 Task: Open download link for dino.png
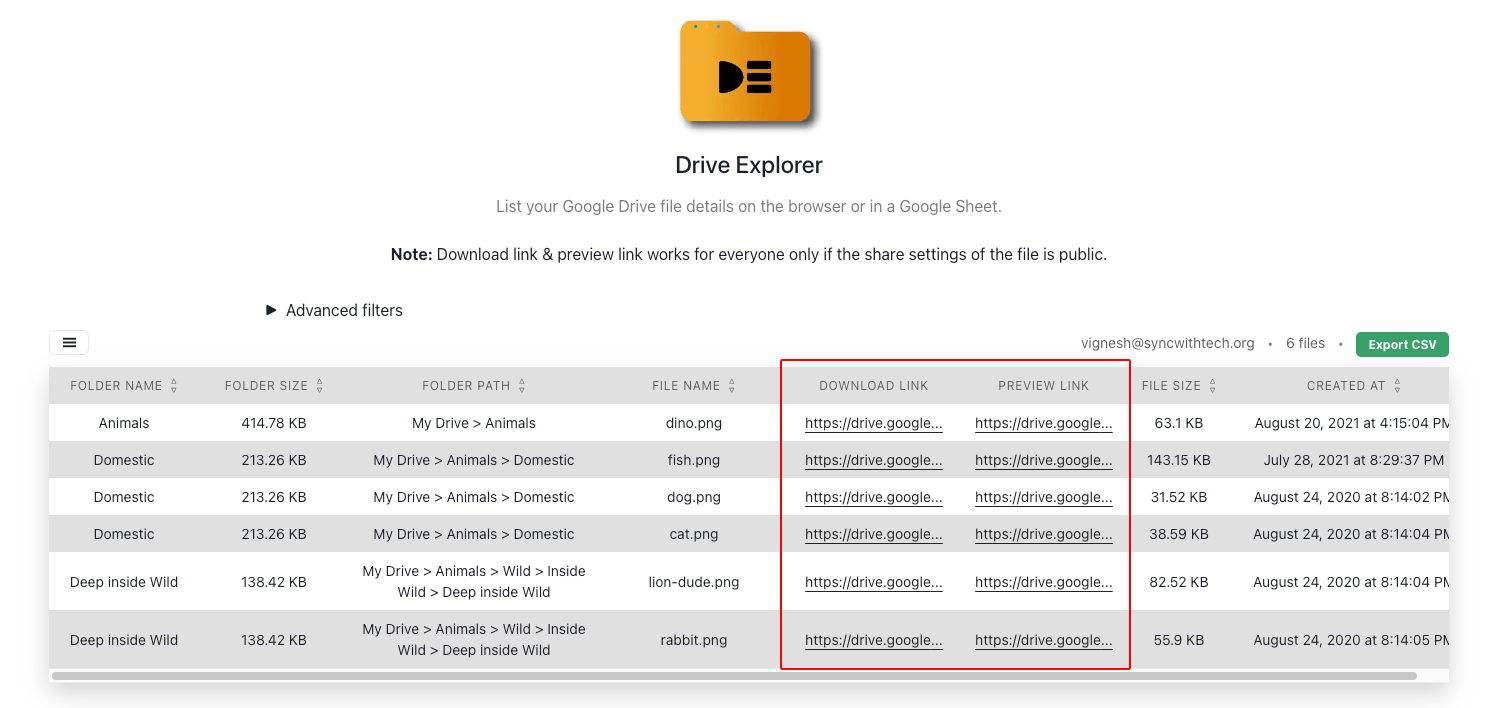[874, 423]
